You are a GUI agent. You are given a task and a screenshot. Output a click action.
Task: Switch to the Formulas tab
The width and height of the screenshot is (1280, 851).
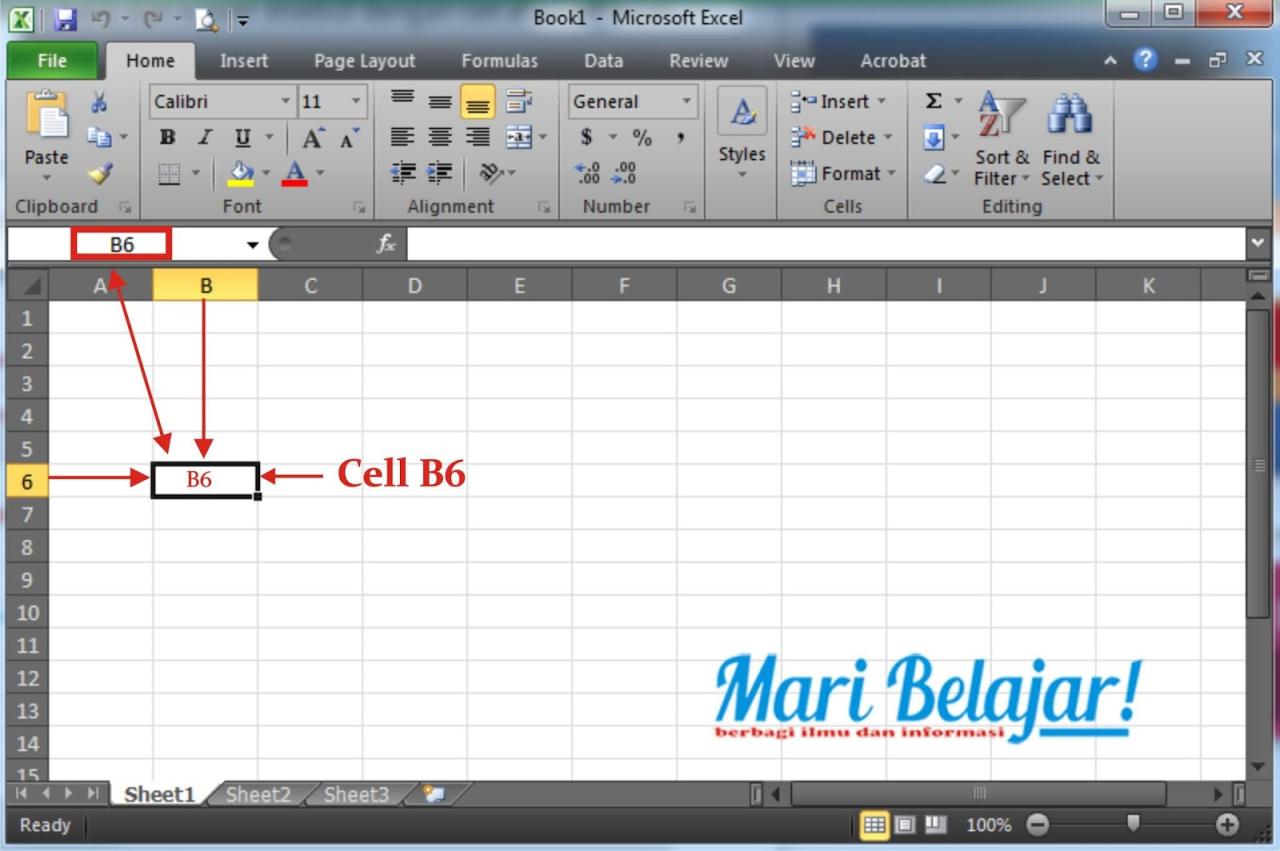[499, 61]
